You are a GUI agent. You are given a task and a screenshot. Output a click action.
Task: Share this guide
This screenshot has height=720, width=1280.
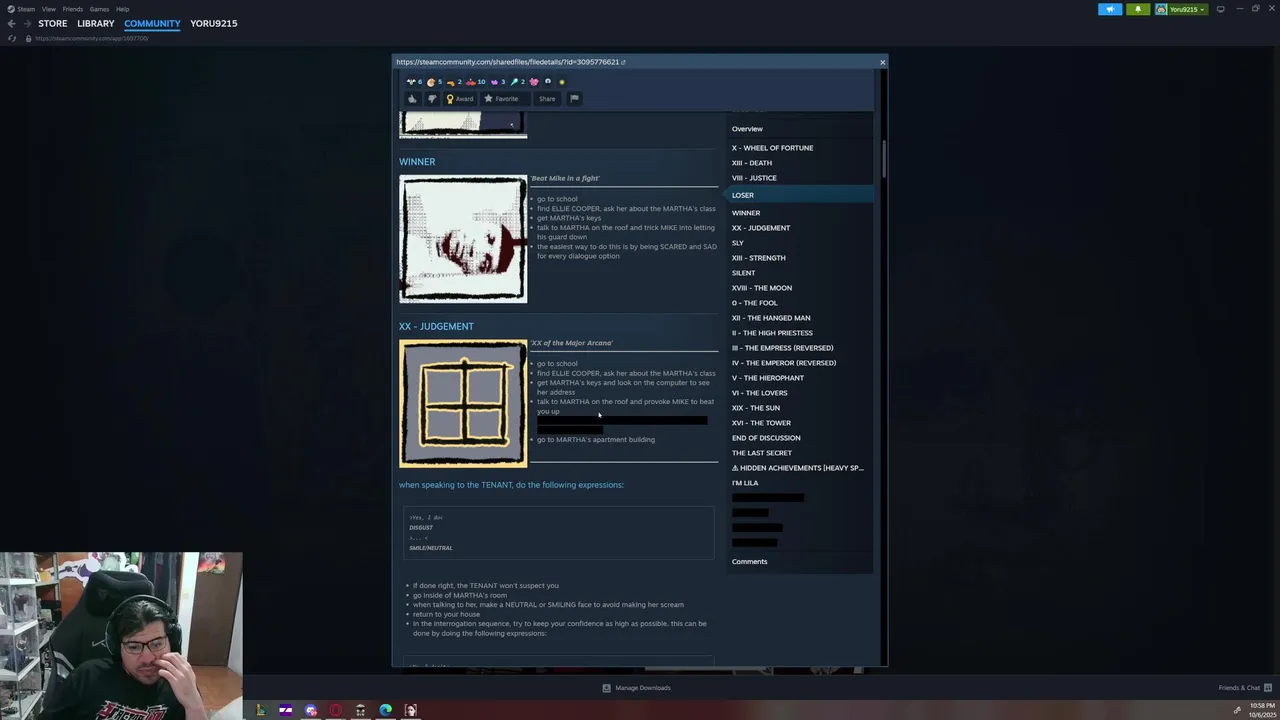coord(547,98)
